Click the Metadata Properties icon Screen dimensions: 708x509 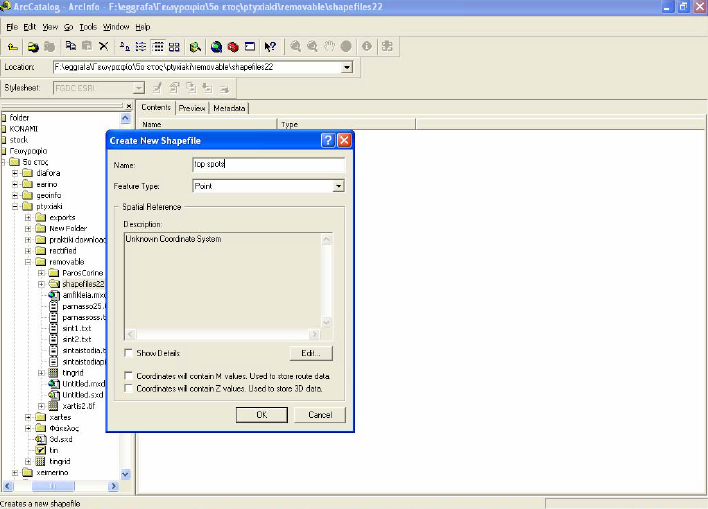tap(174, 88)
